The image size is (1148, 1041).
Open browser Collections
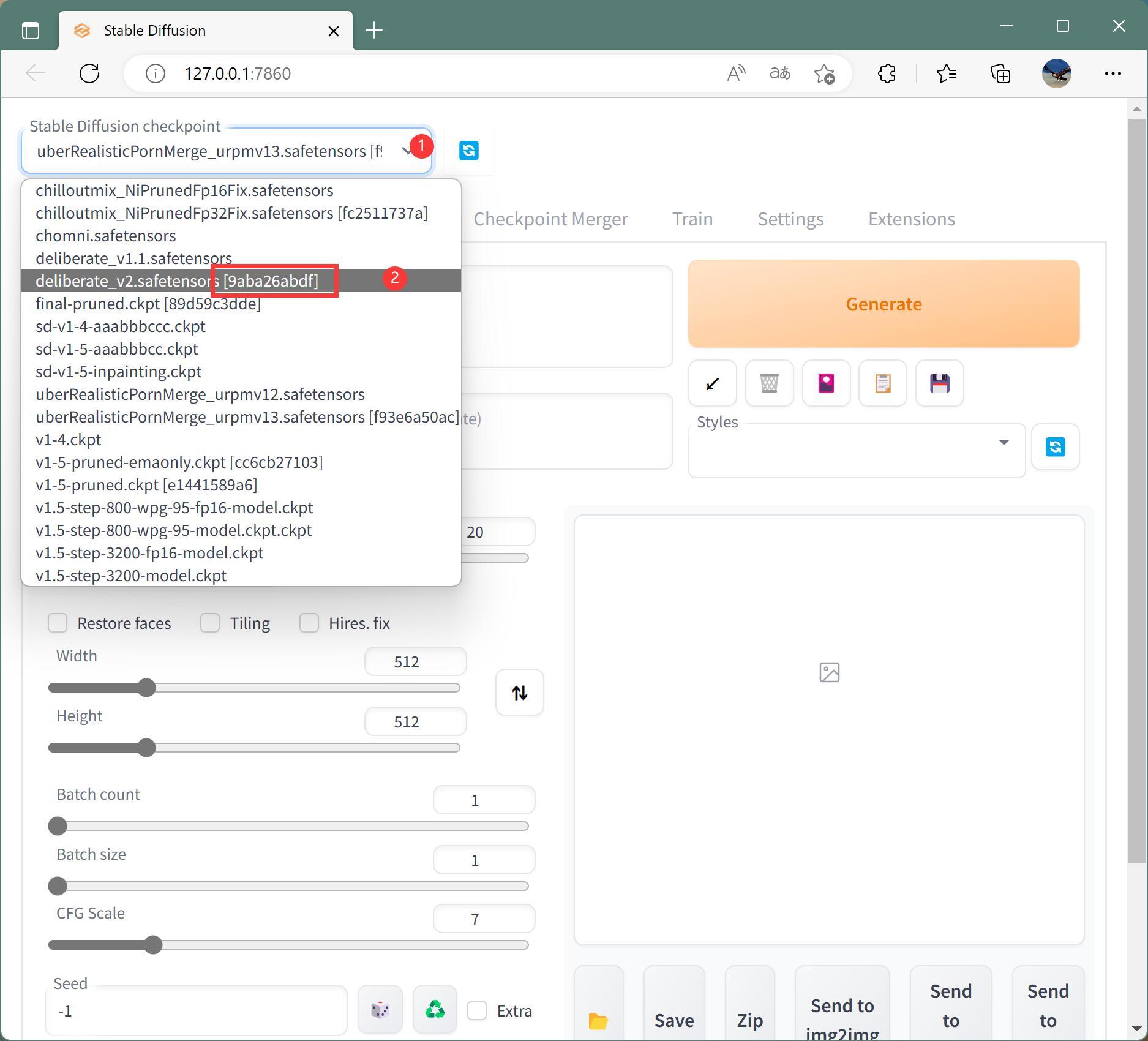tap(1000, 73)
